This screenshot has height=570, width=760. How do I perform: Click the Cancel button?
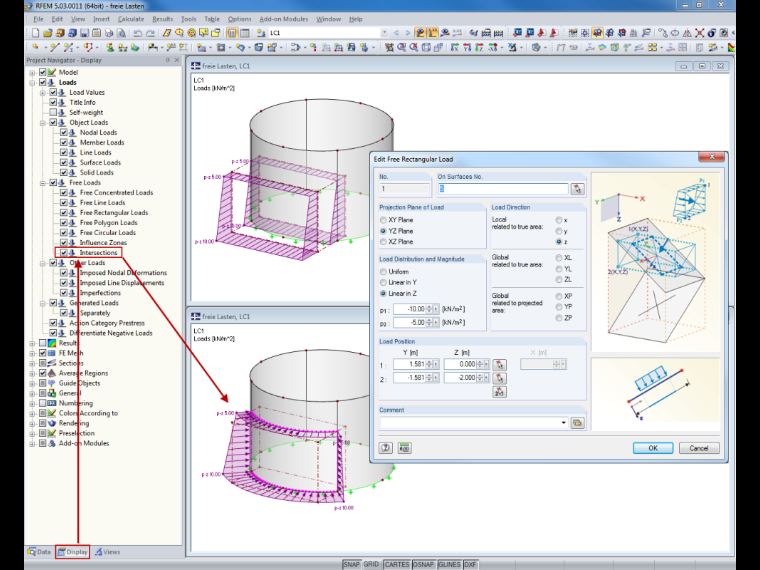coord(698,448)
